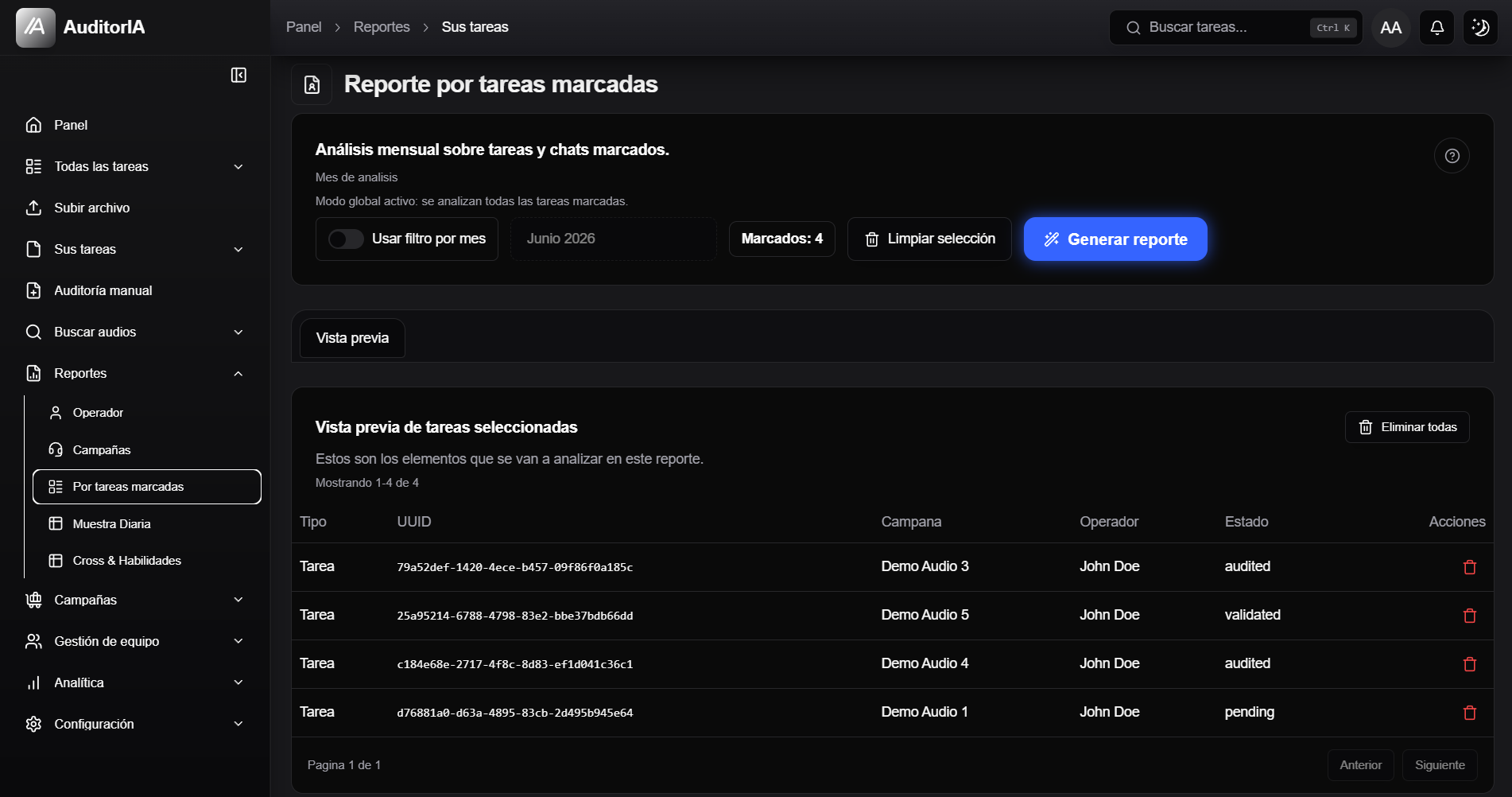The image size is (1512, 797).
Task: Expand the Gestión de equipo chevron
Action: (238, 641)
